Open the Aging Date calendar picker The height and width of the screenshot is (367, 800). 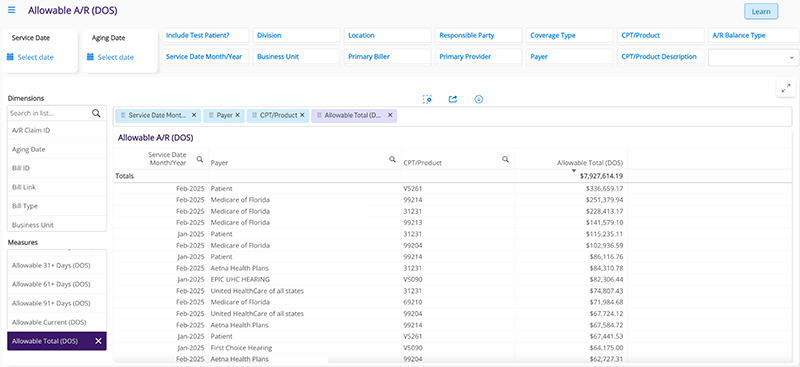coord(90,57)
